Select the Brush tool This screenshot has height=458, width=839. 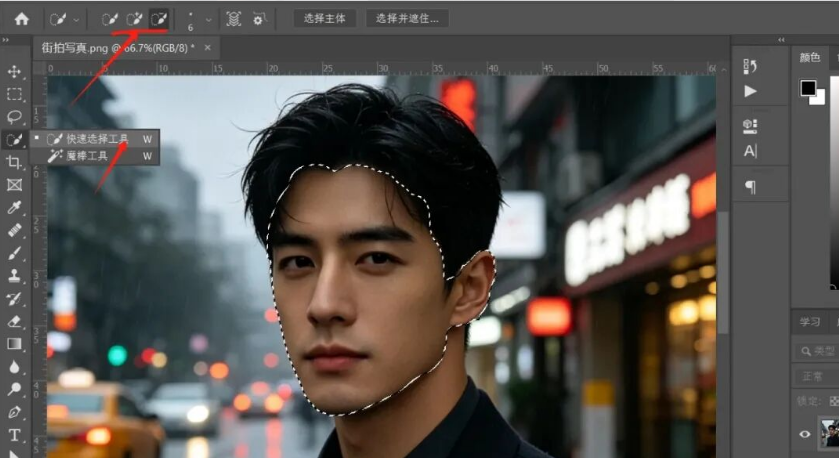click(x=14, y=253)
